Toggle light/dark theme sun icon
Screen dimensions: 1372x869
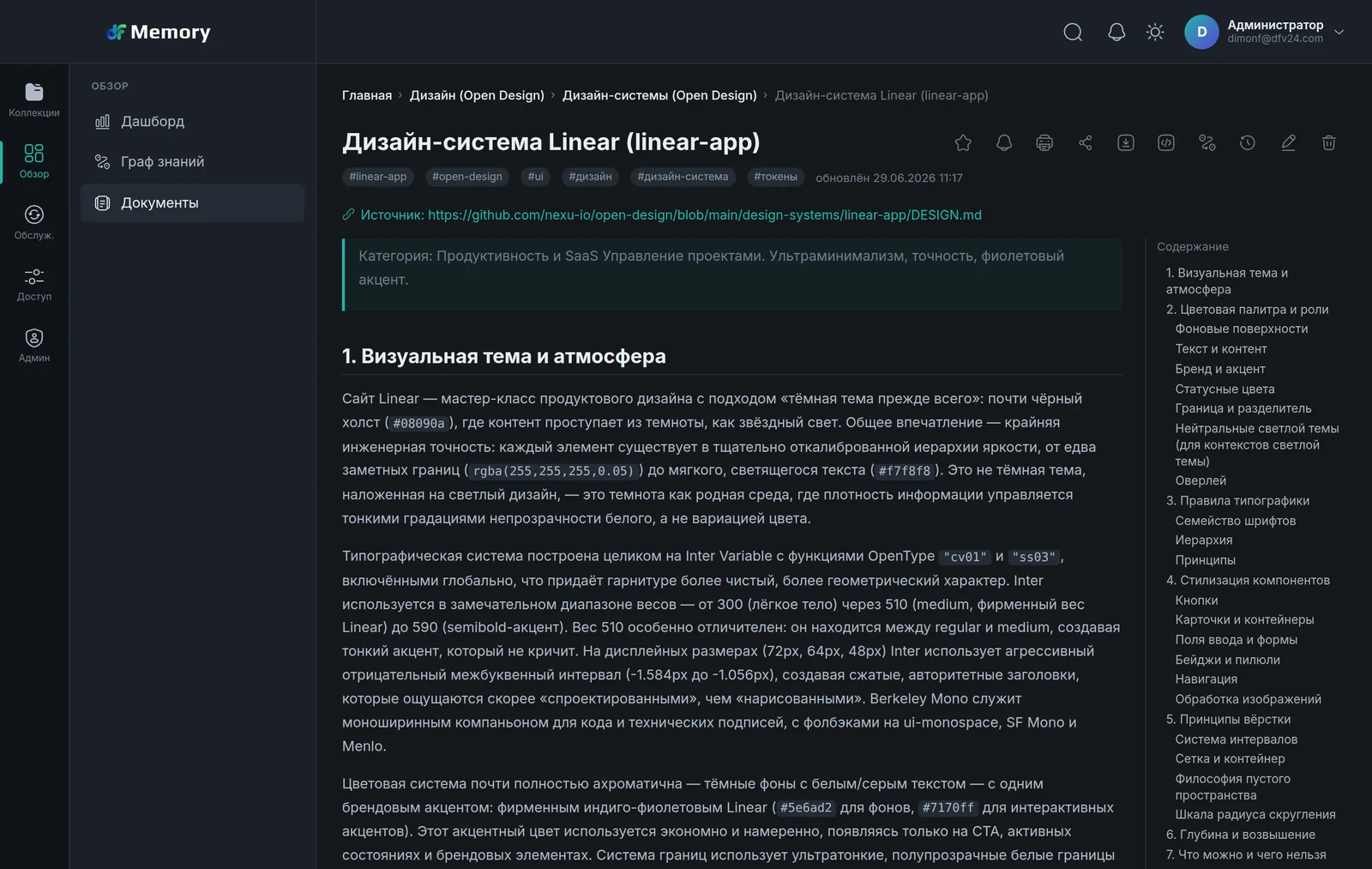[1155, 33]
